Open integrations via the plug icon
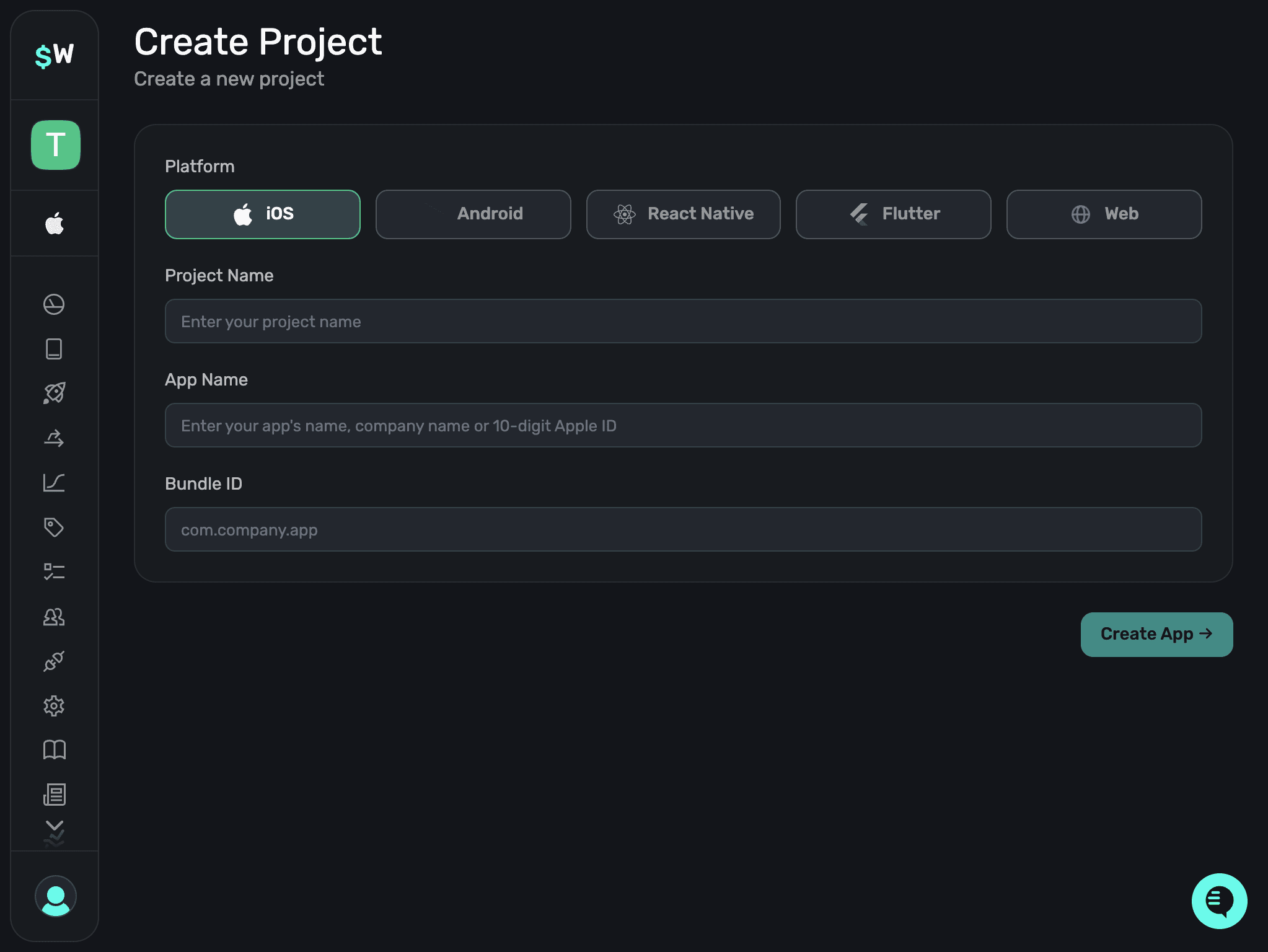 click(55, 661)
